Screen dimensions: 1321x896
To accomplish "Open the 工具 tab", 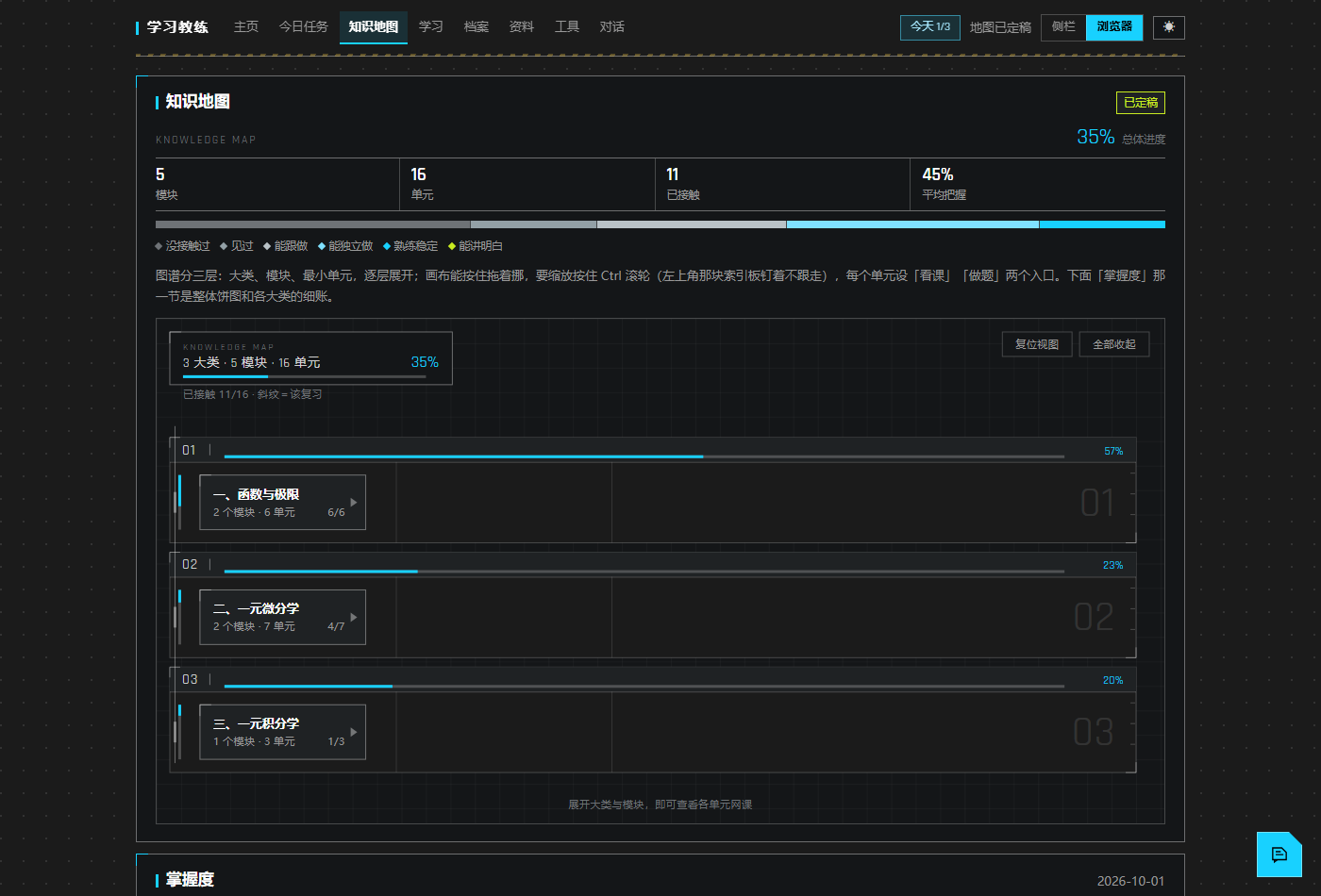I will click(x=567, y=27).
